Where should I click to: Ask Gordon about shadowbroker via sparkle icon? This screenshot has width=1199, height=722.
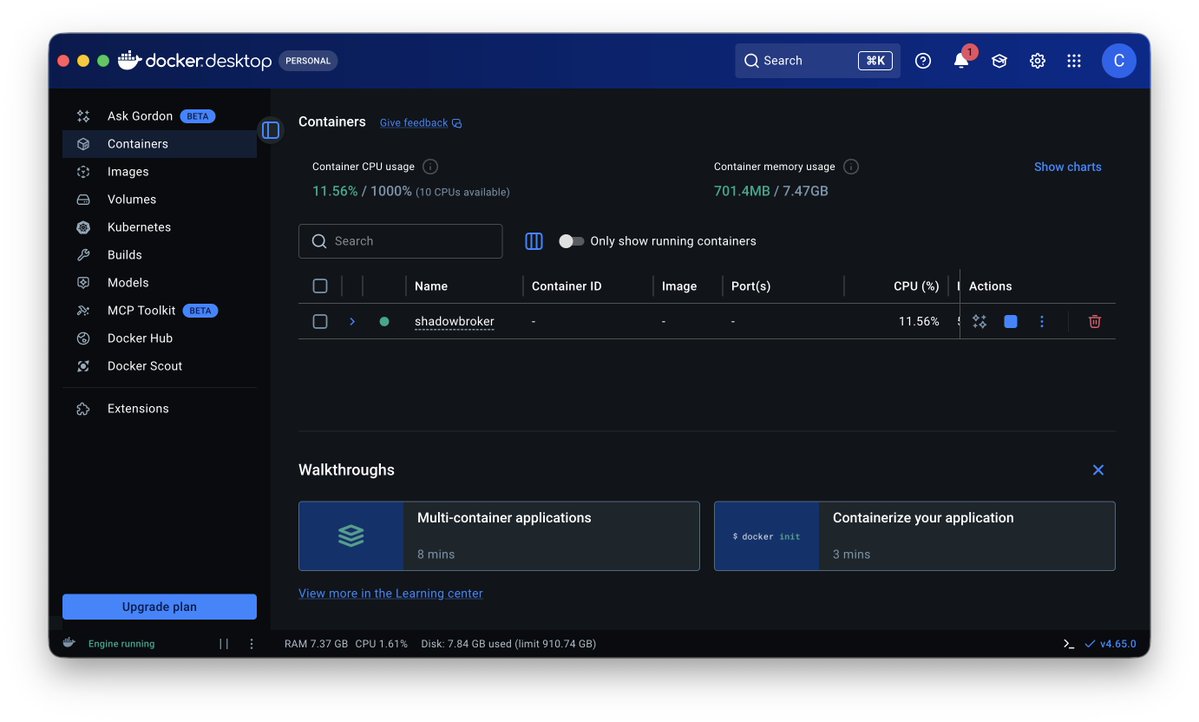point(980,321)
